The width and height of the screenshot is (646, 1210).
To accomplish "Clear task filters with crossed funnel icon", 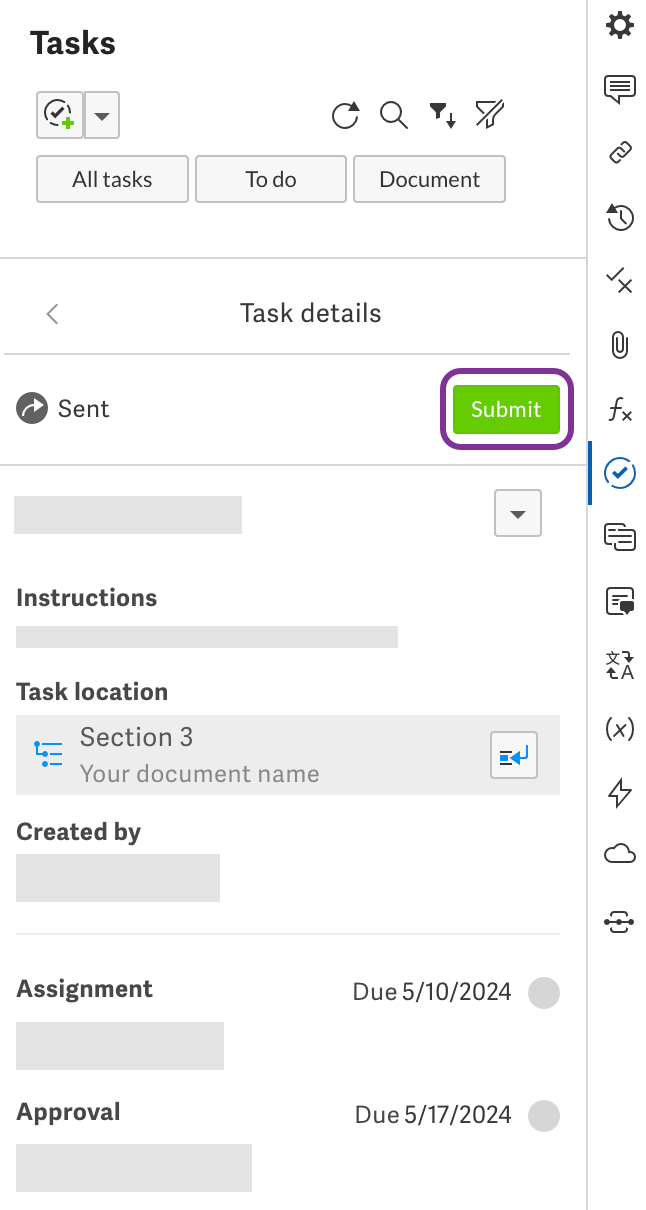I will click(x=489, y=116).
